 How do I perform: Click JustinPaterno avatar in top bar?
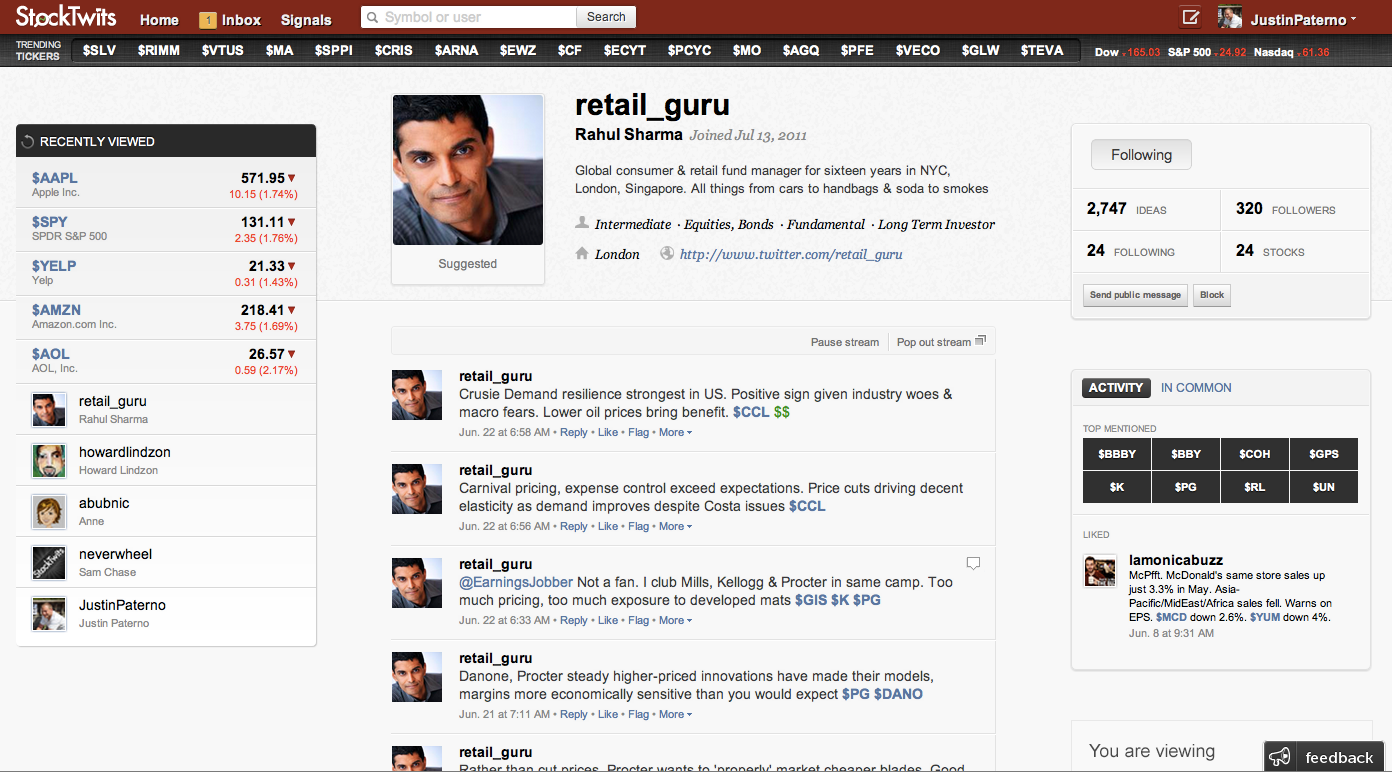(x=1230, y=18)
